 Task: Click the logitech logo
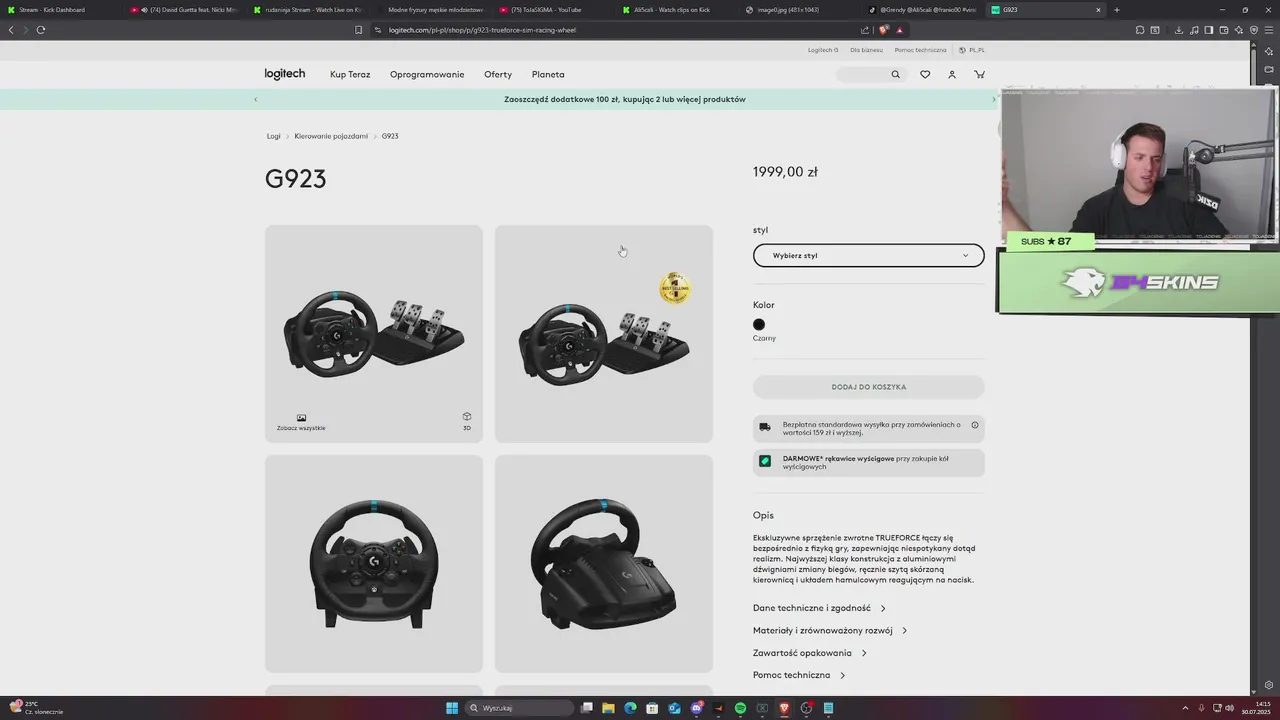(x=285, y=74)
